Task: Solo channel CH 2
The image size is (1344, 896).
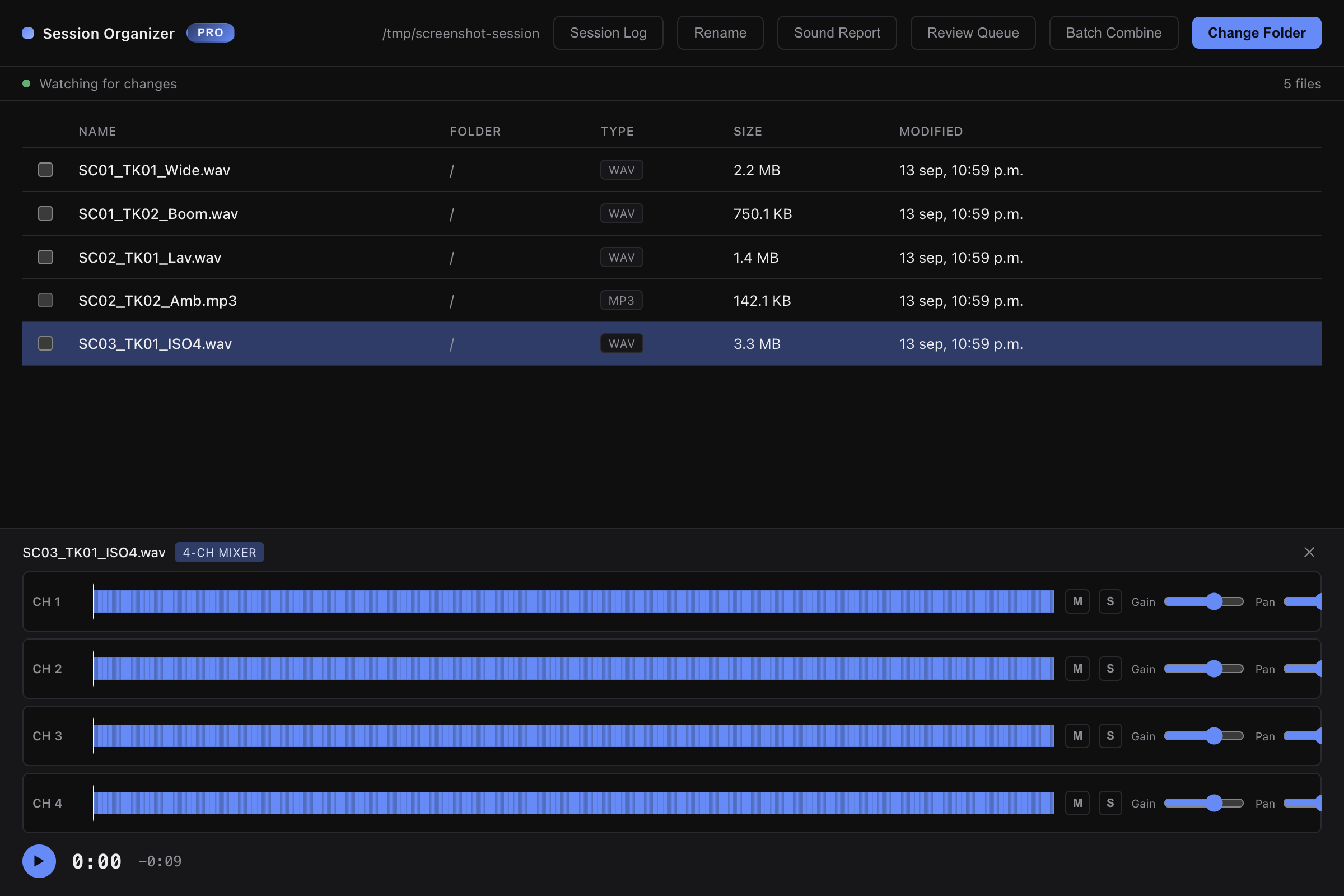Action: (x=1110, y=669)
